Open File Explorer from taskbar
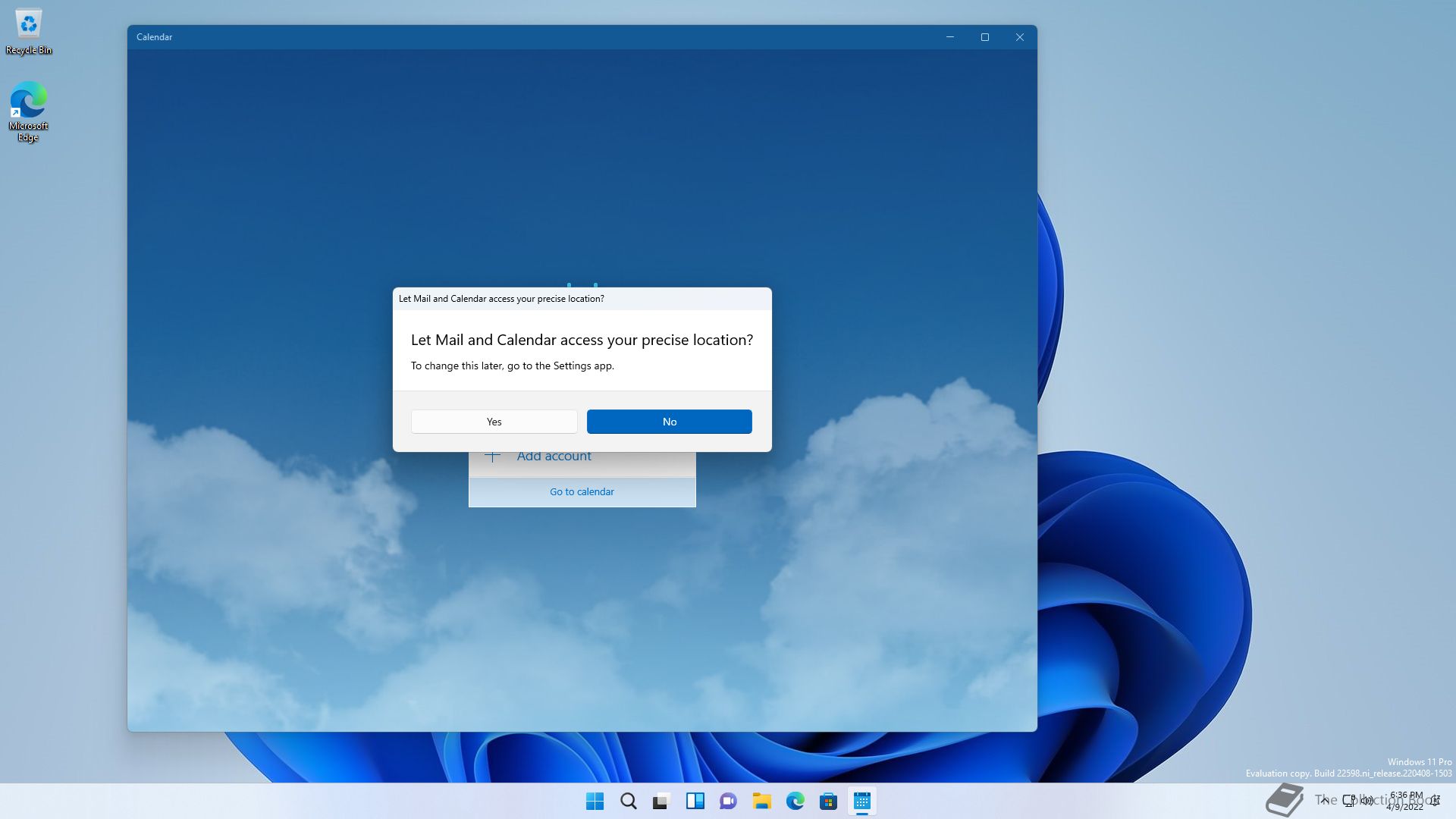The width and height of the screenshot is (1456, 819). coord(761,801)
